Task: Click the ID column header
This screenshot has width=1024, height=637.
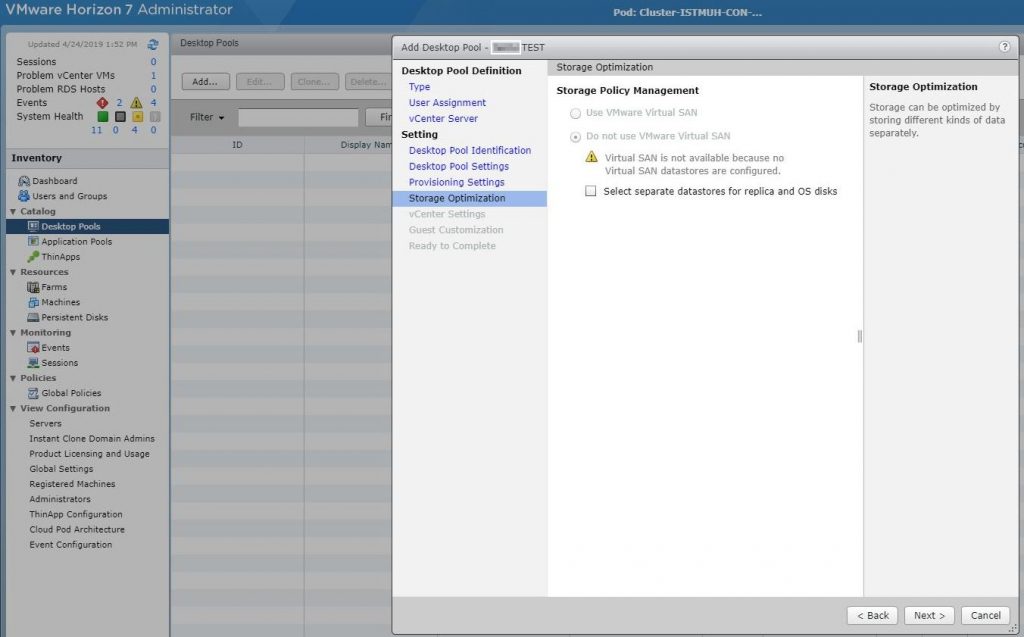Action: [x=237, y=144]
